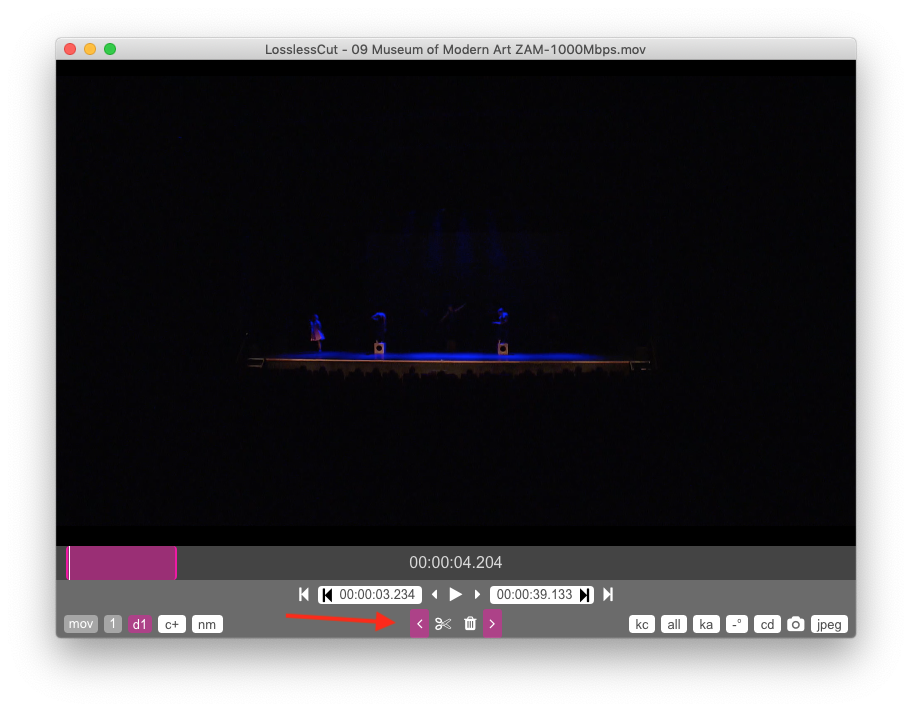Capture a frame with the camera icon
Image resolution: width=912 pixels, height=712 pixels.
pos(795,624)
